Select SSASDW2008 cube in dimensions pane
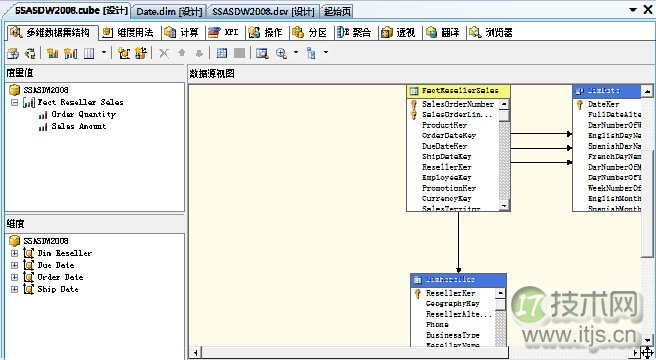The width and height of the screenshot is (656, 360). tap(46, 241)
